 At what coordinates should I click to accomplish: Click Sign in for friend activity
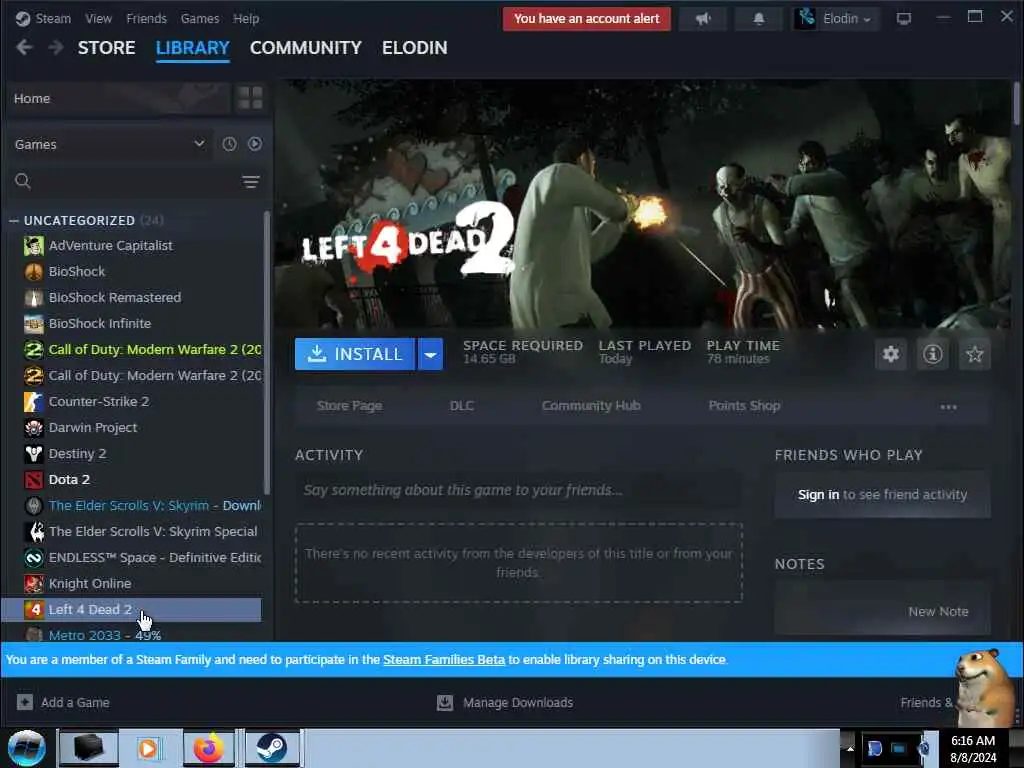click(x=818, y=494)
